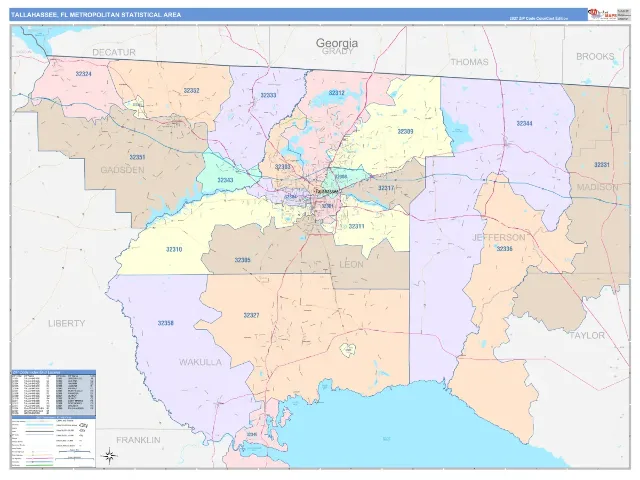Viewport: 640px width, 480px height.
Task: Click the LIBERTY county label
Action: point(67,324)
